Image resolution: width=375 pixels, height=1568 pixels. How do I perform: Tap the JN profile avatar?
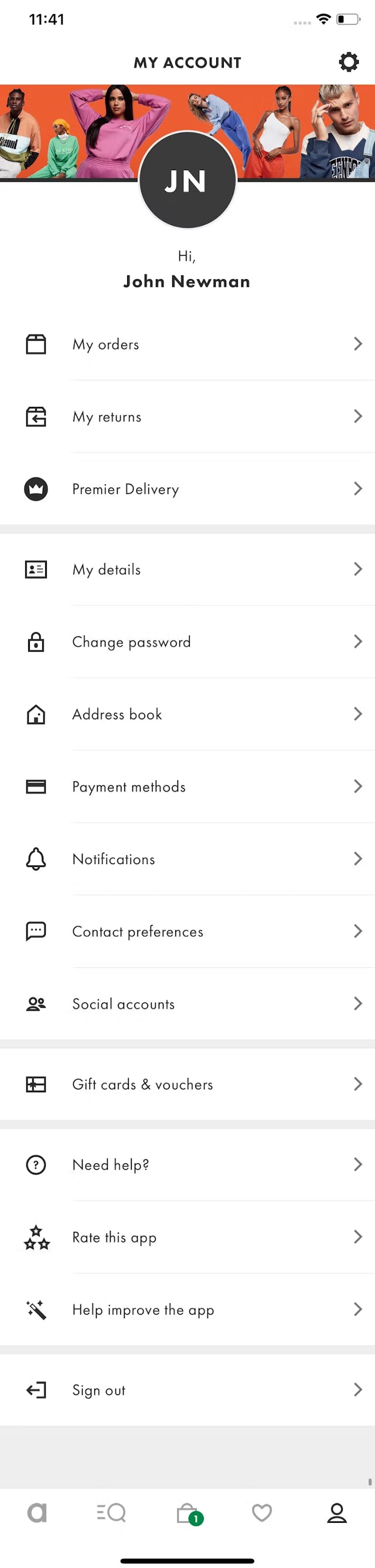187,181
